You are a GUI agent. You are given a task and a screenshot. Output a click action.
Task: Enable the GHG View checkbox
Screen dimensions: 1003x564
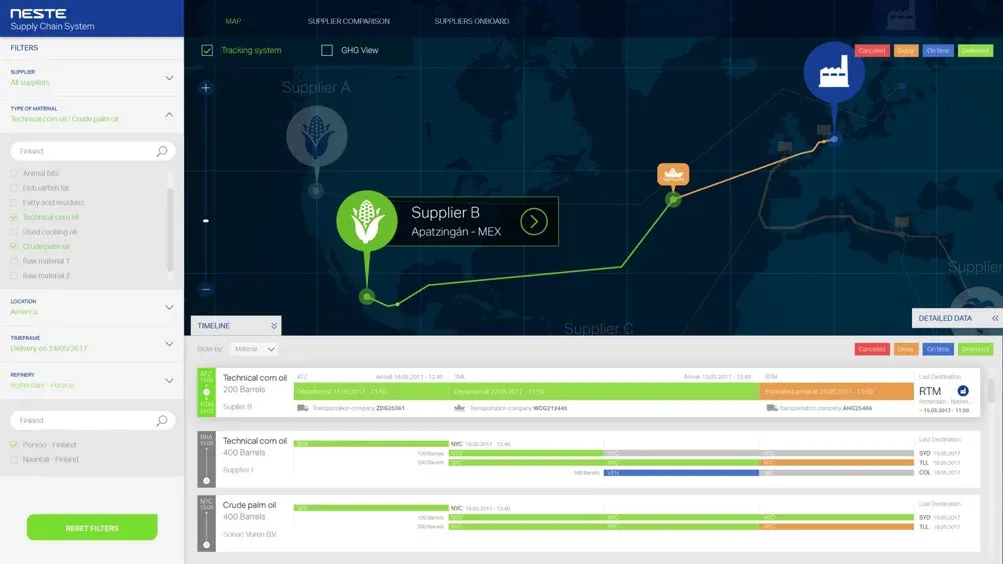327,50
